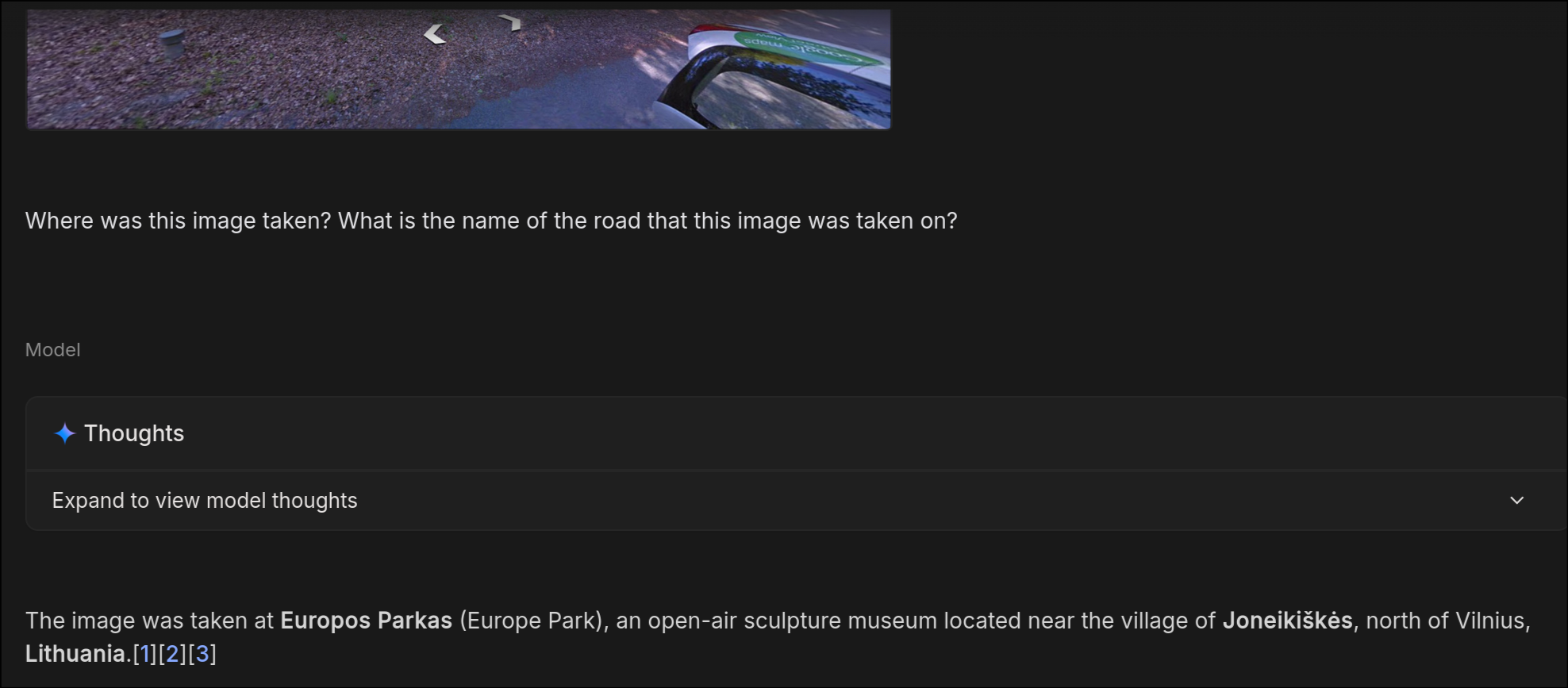Viewport: 1568px width, 688px height.
Task: Click the bold "Joneikiškės" village name
Action: pyautogui.click(x=1286, y=621)
